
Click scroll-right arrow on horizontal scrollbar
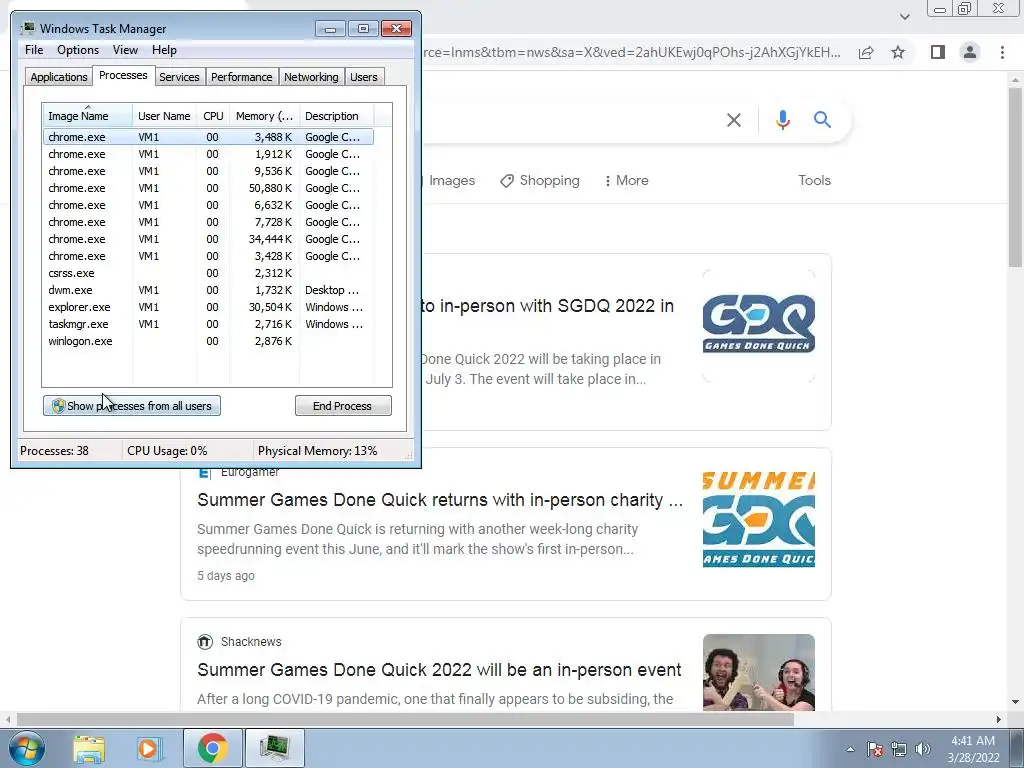(999, 720)
